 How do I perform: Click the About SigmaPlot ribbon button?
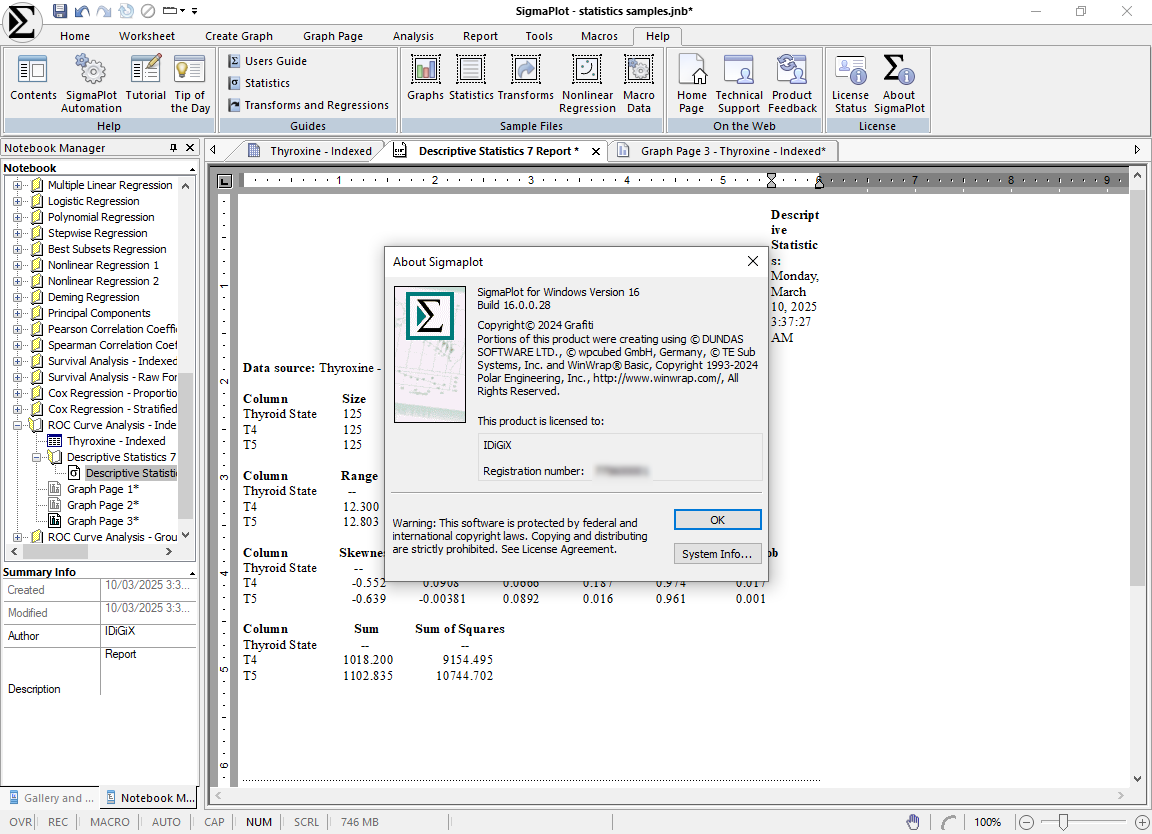tap(899, 84)
